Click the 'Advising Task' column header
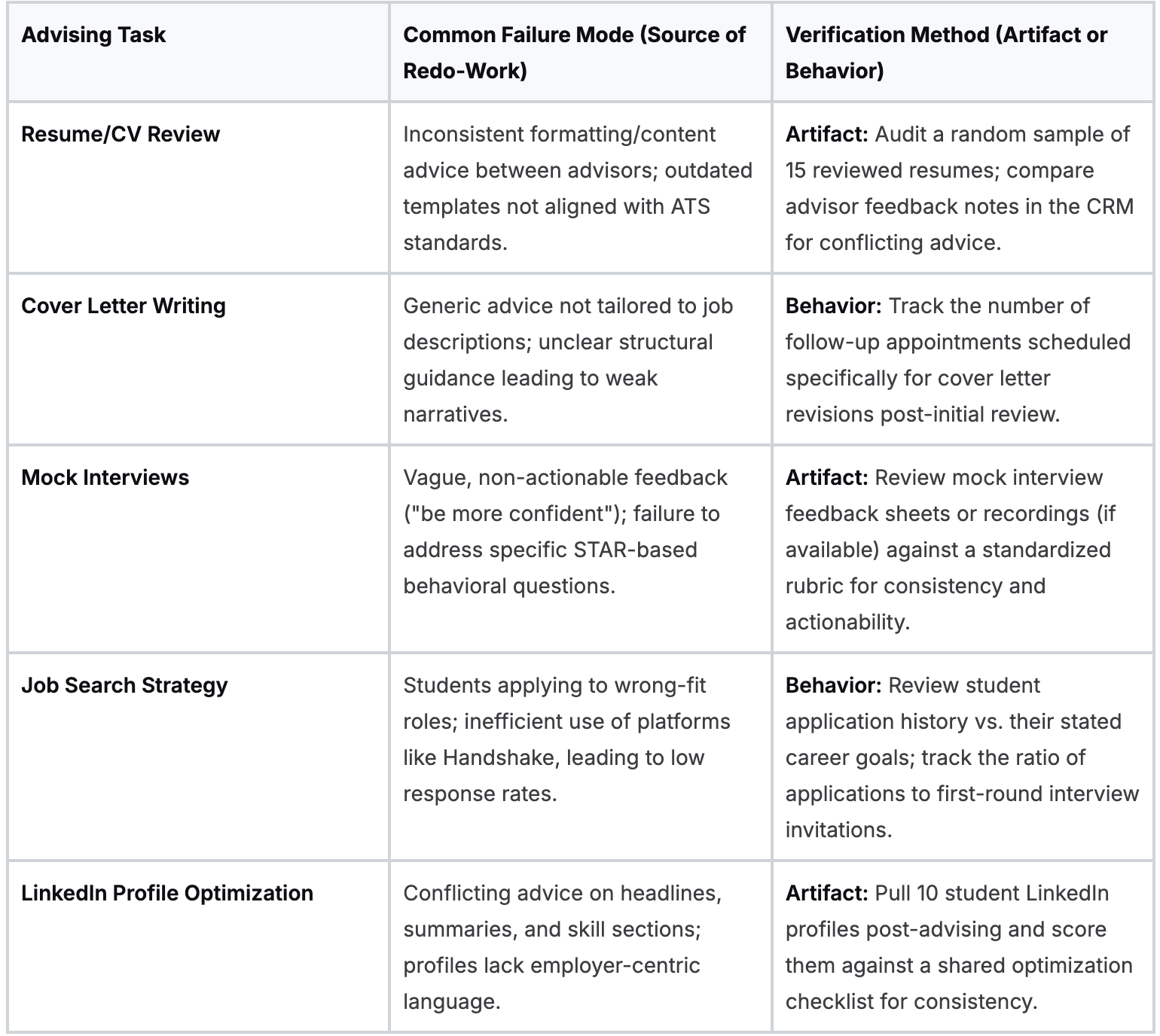The image size is (1160, 1036). pos(93,35)
